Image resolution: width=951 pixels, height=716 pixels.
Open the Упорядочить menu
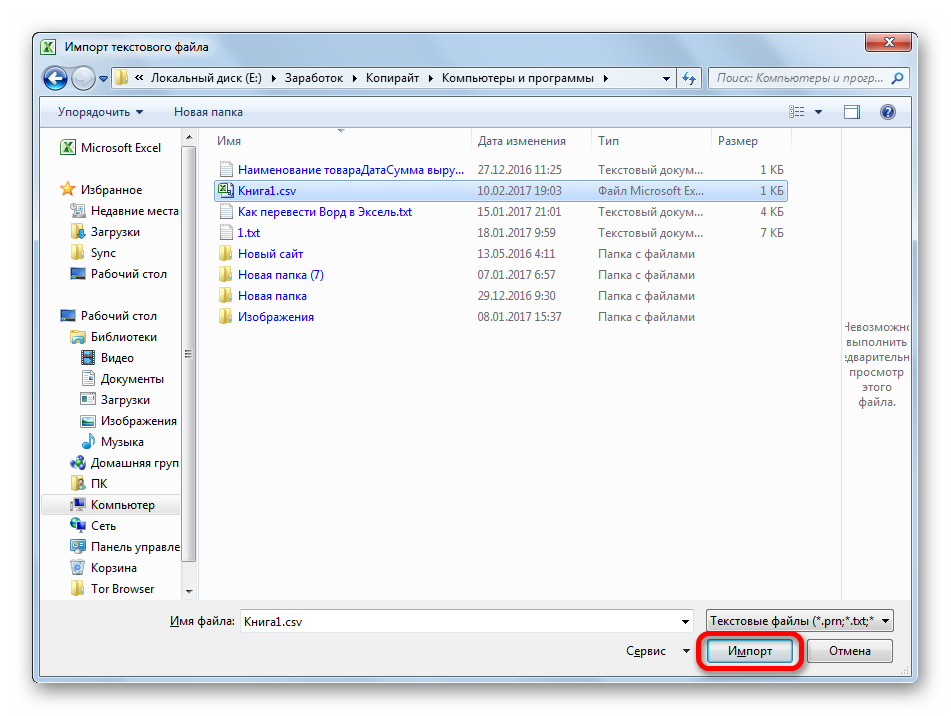(x=100, y=112)
